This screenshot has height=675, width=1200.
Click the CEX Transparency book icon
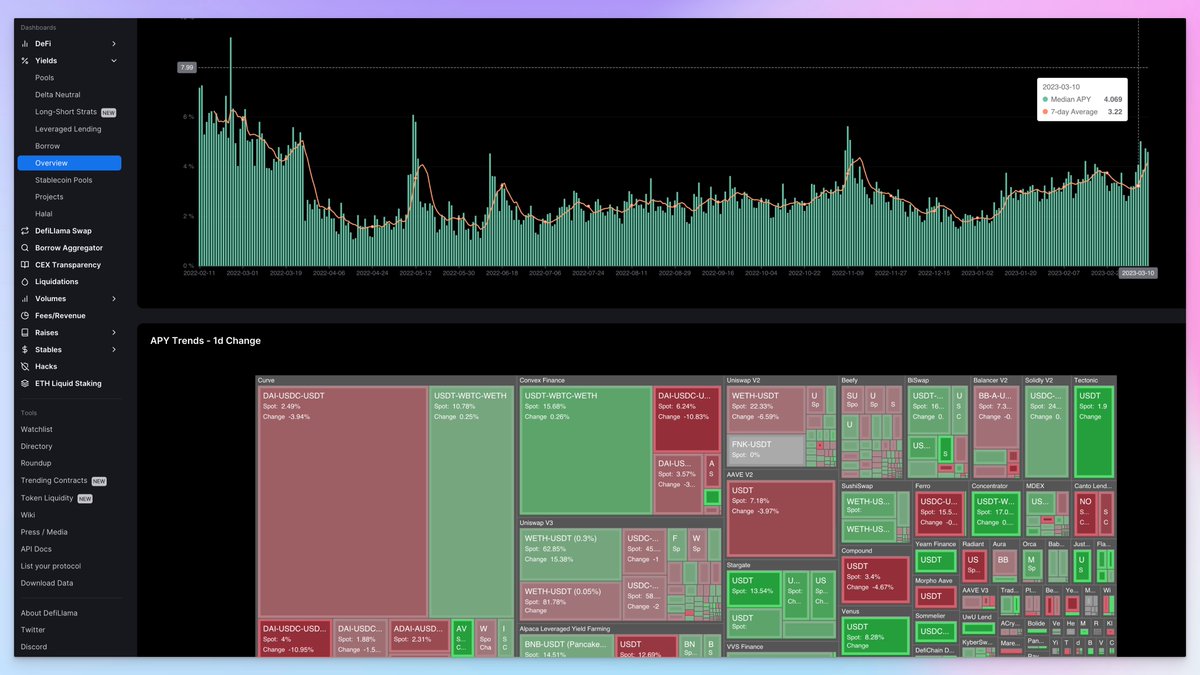(x=25, y=265)
